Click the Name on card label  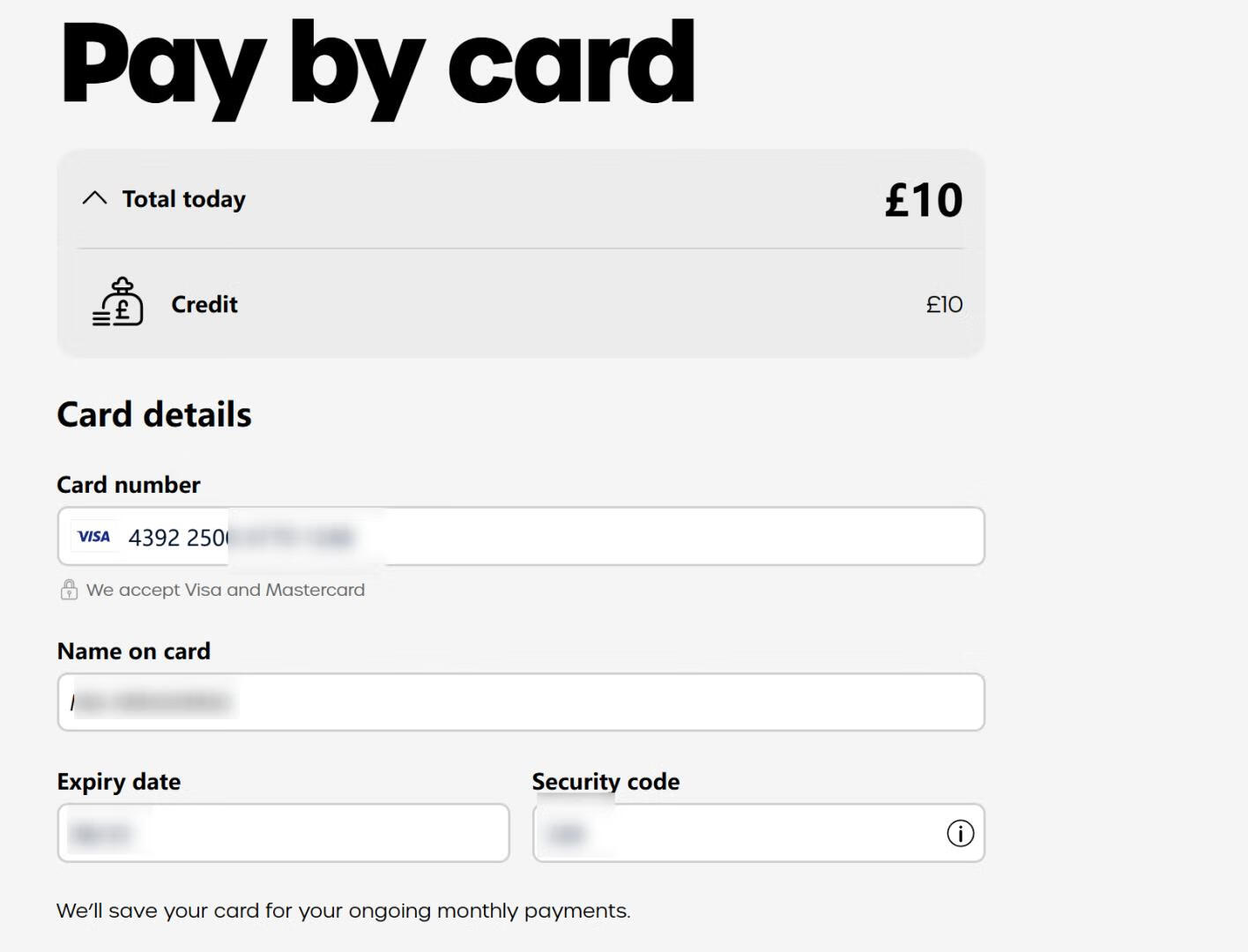134,651
